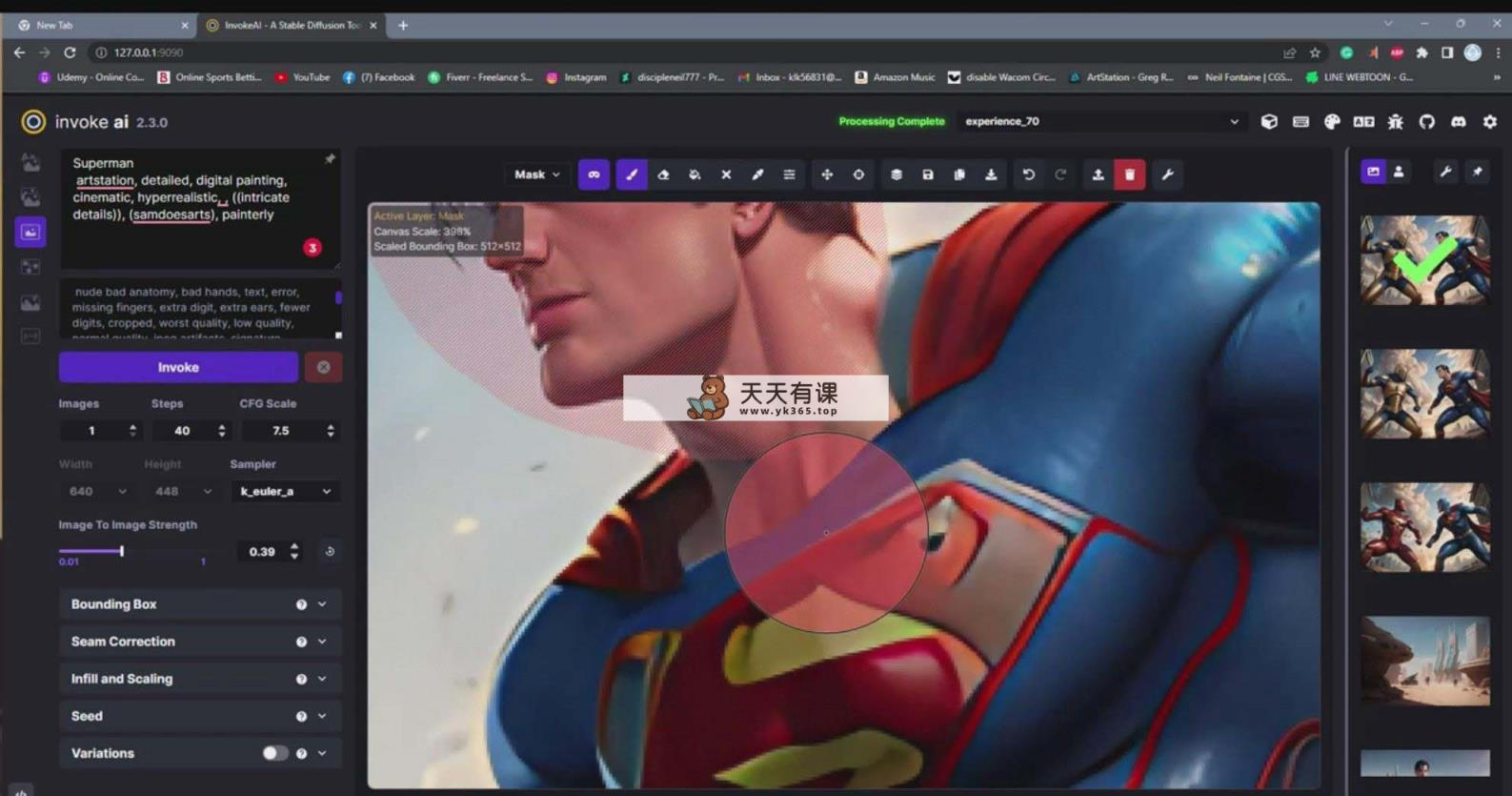The image size is (1512, 796).
Task: Click the Download canvas icon
Action: tap(991, 174)
